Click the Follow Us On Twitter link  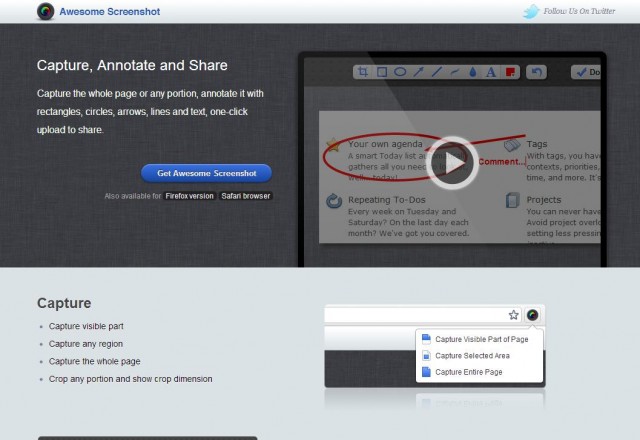click(x=579, y=12)
